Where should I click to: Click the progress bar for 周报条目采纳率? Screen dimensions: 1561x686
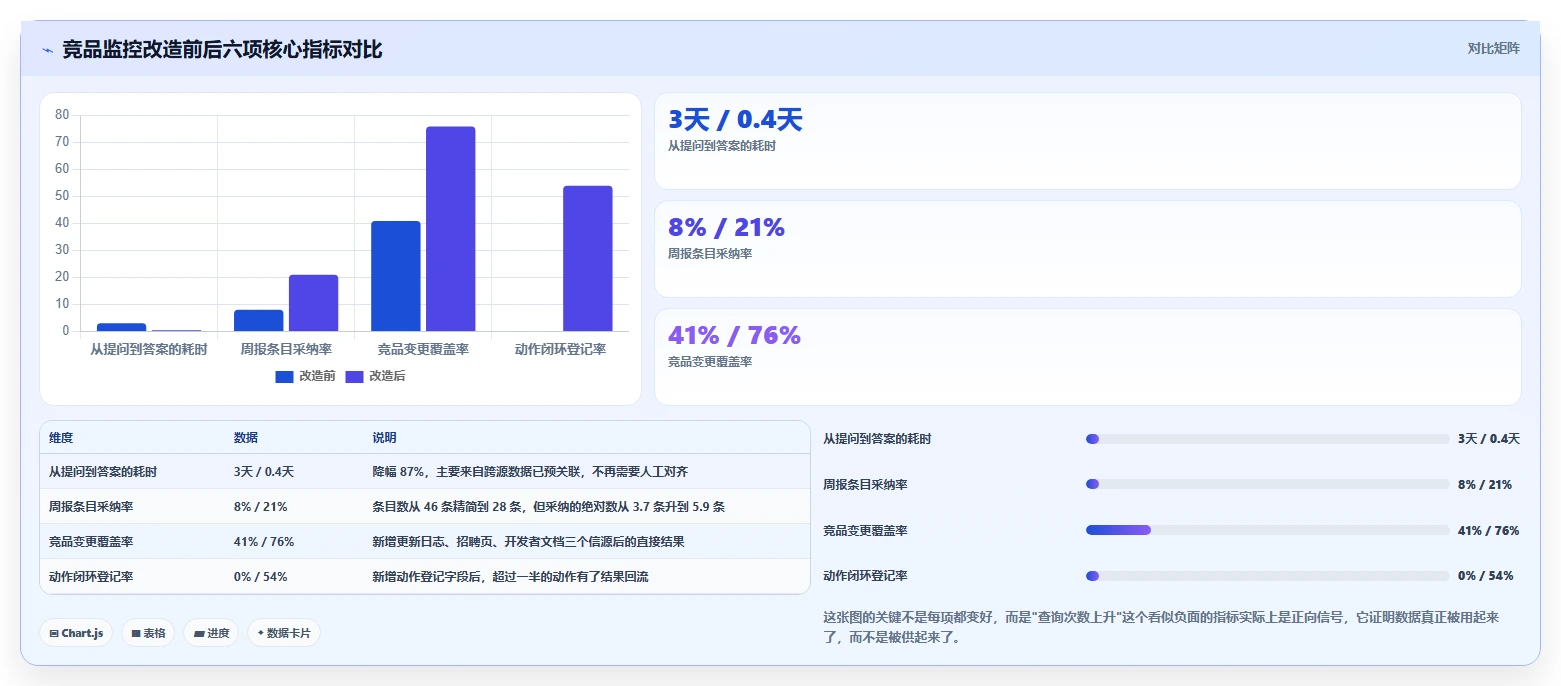click(x=1267, y=484)
